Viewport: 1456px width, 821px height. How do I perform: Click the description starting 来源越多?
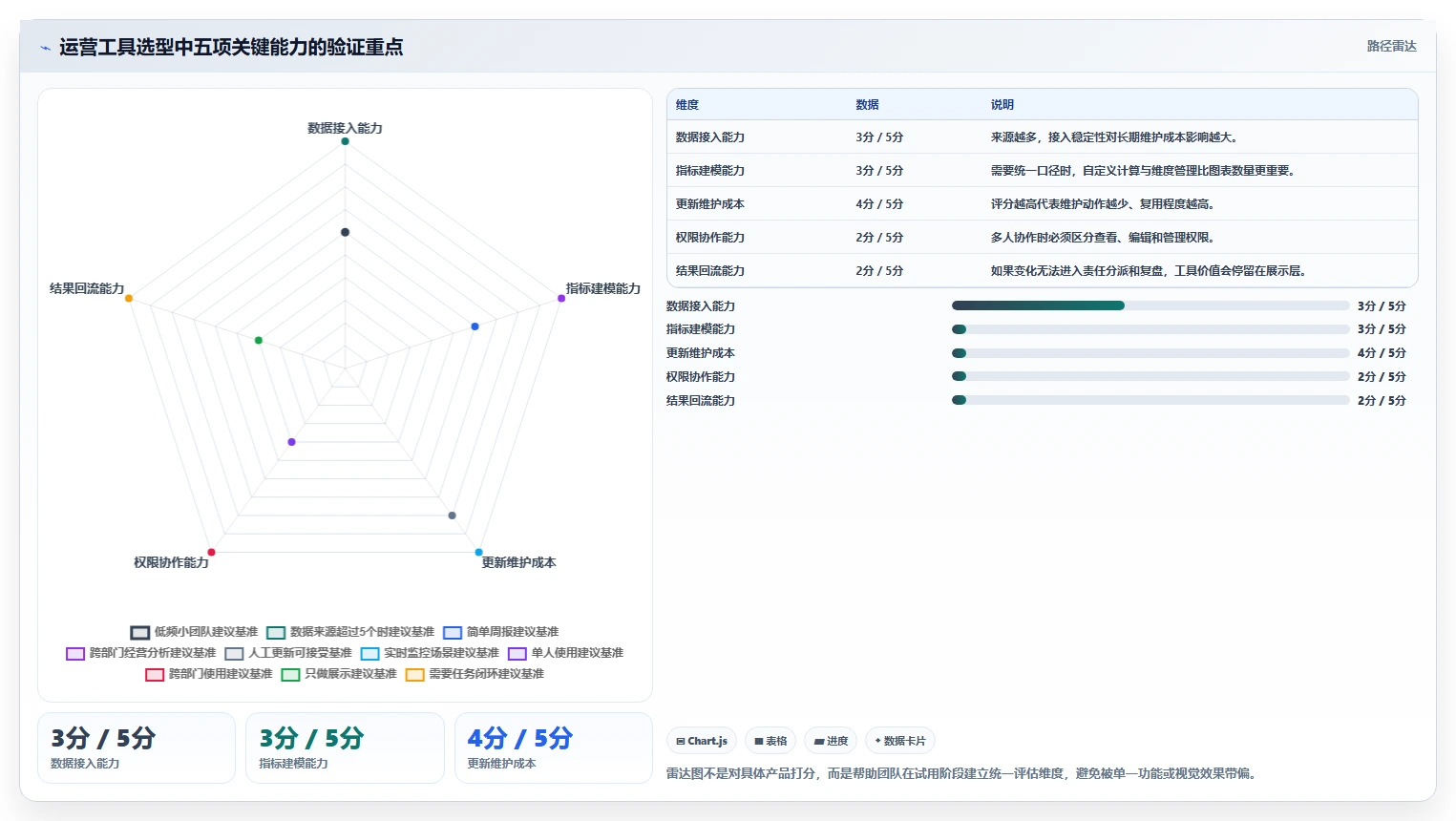click(x=1116, y=137)
